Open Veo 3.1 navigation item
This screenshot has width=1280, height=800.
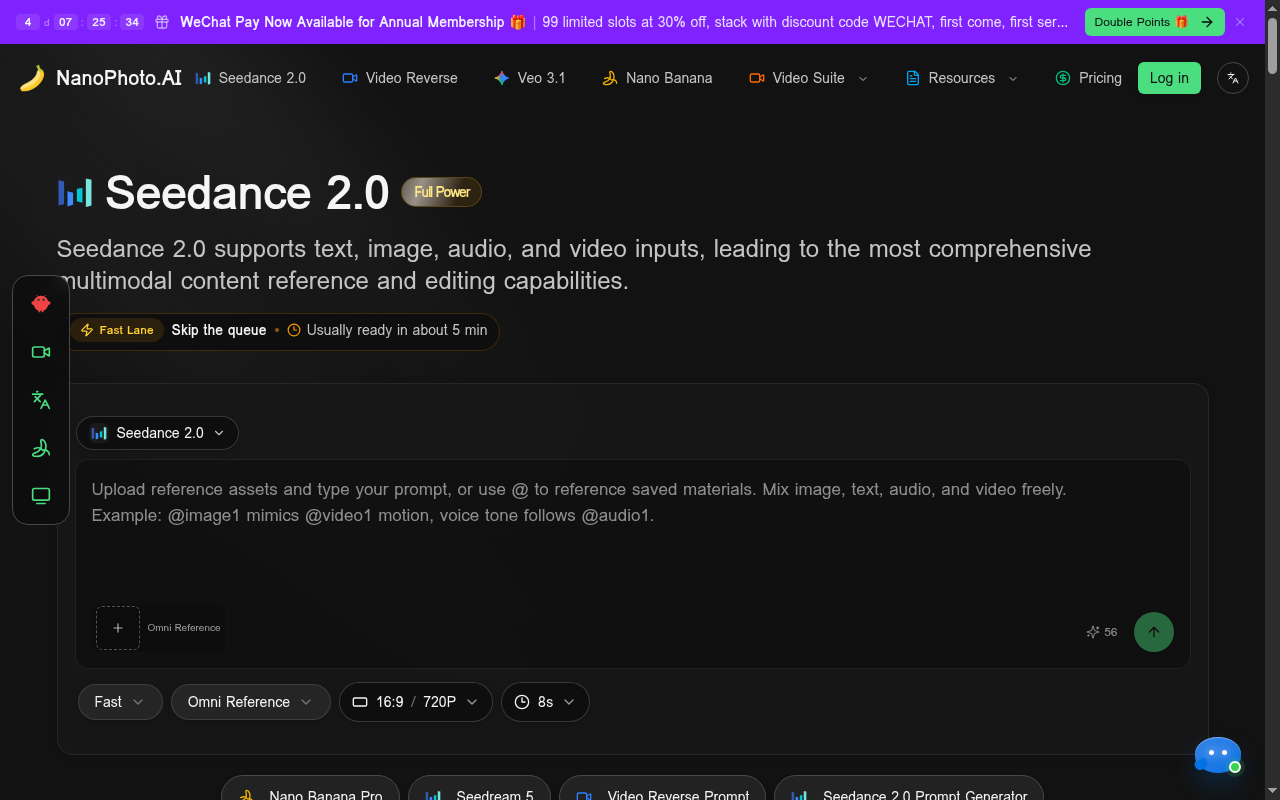tap(530, 78)
